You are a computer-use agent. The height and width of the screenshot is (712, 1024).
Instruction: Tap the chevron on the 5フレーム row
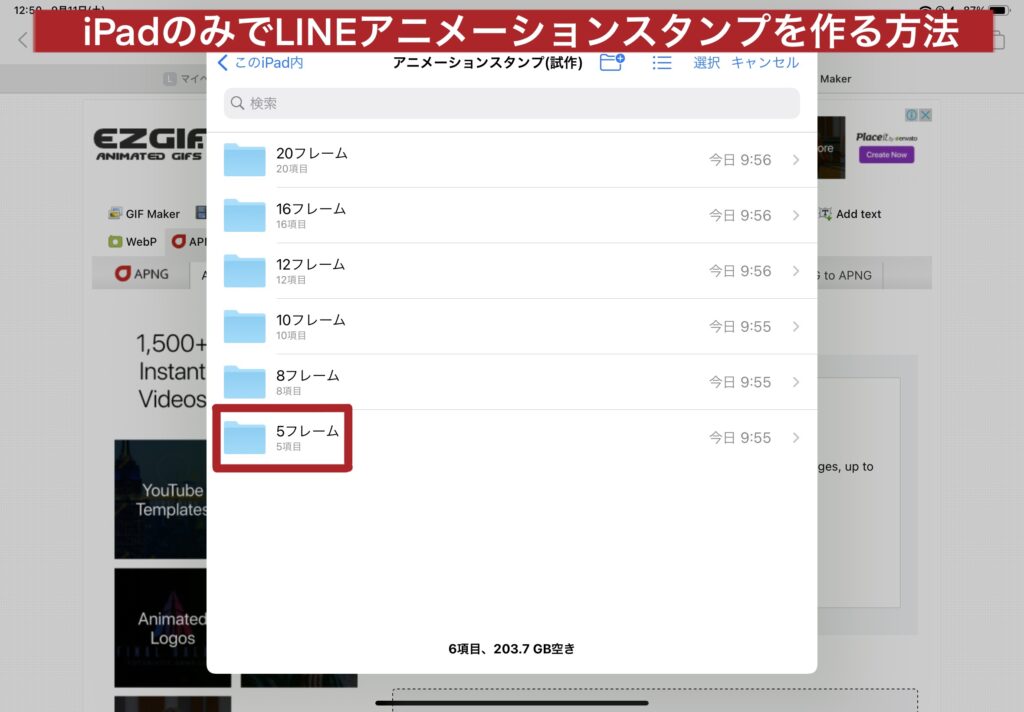point(795,438)
